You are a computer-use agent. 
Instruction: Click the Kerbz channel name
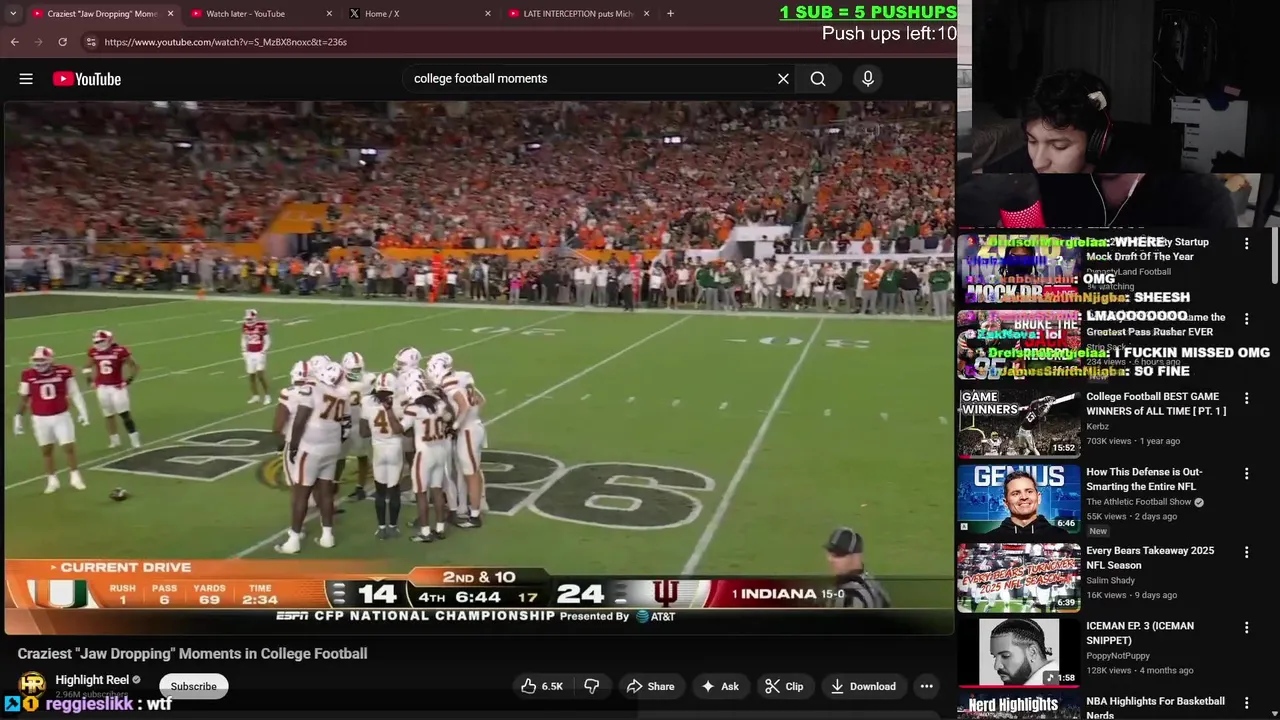[x=1098, y=426]
